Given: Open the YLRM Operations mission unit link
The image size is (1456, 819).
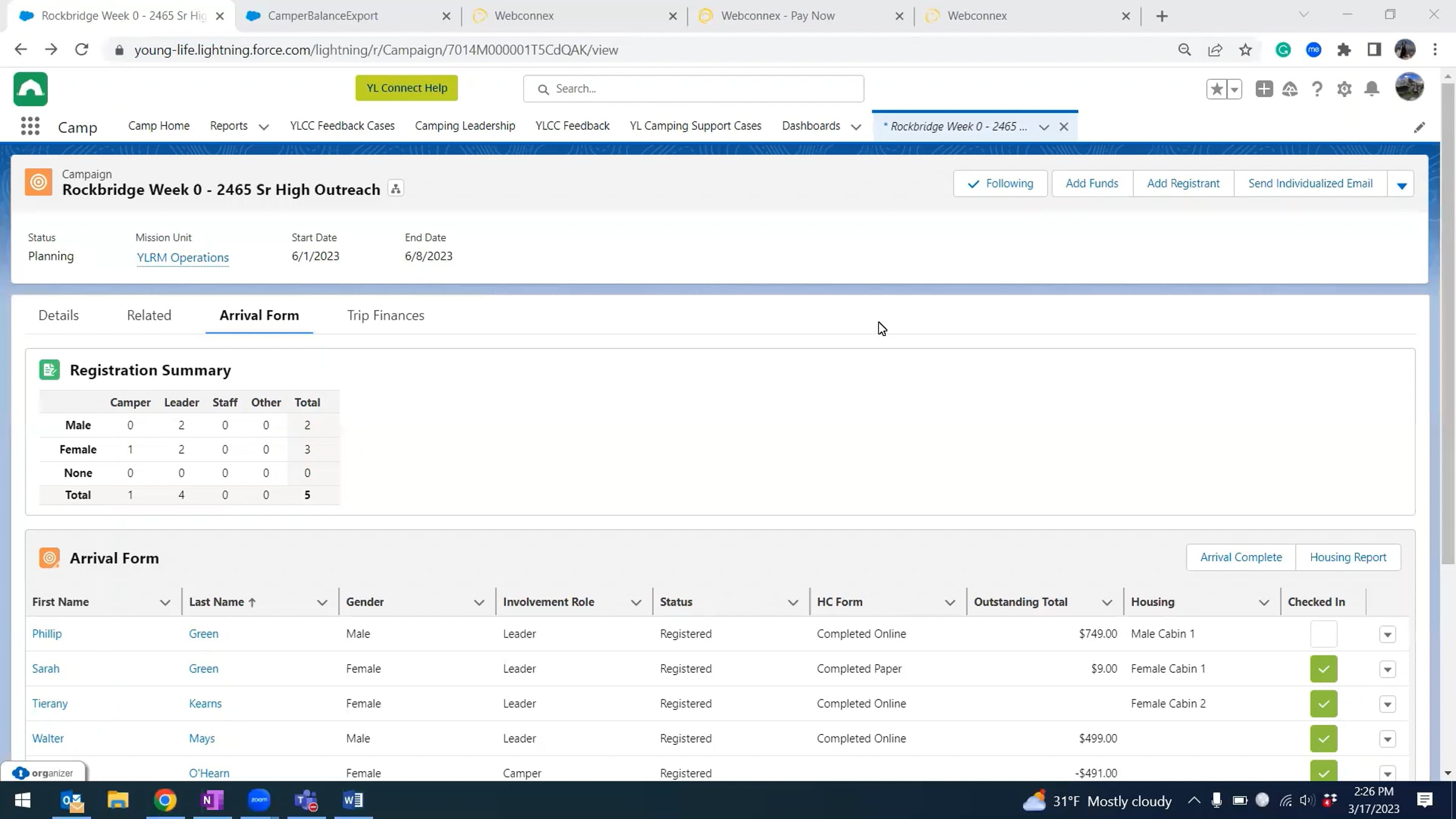Looking at the screenshot, I should (x=183, y=257).
